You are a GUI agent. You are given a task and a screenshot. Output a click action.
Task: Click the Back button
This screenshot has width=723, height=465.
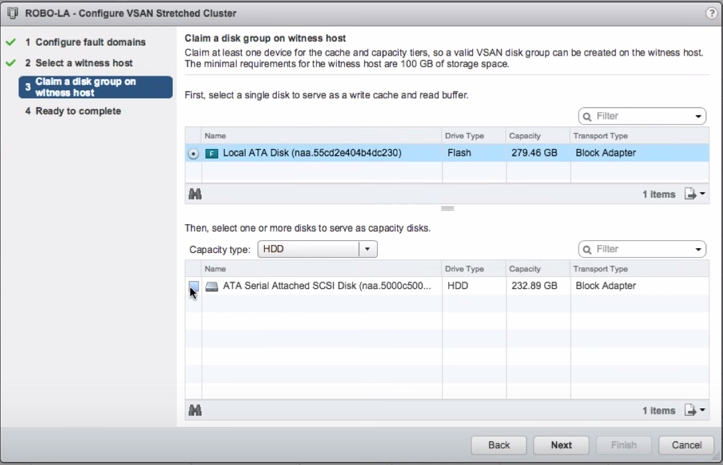498,445
